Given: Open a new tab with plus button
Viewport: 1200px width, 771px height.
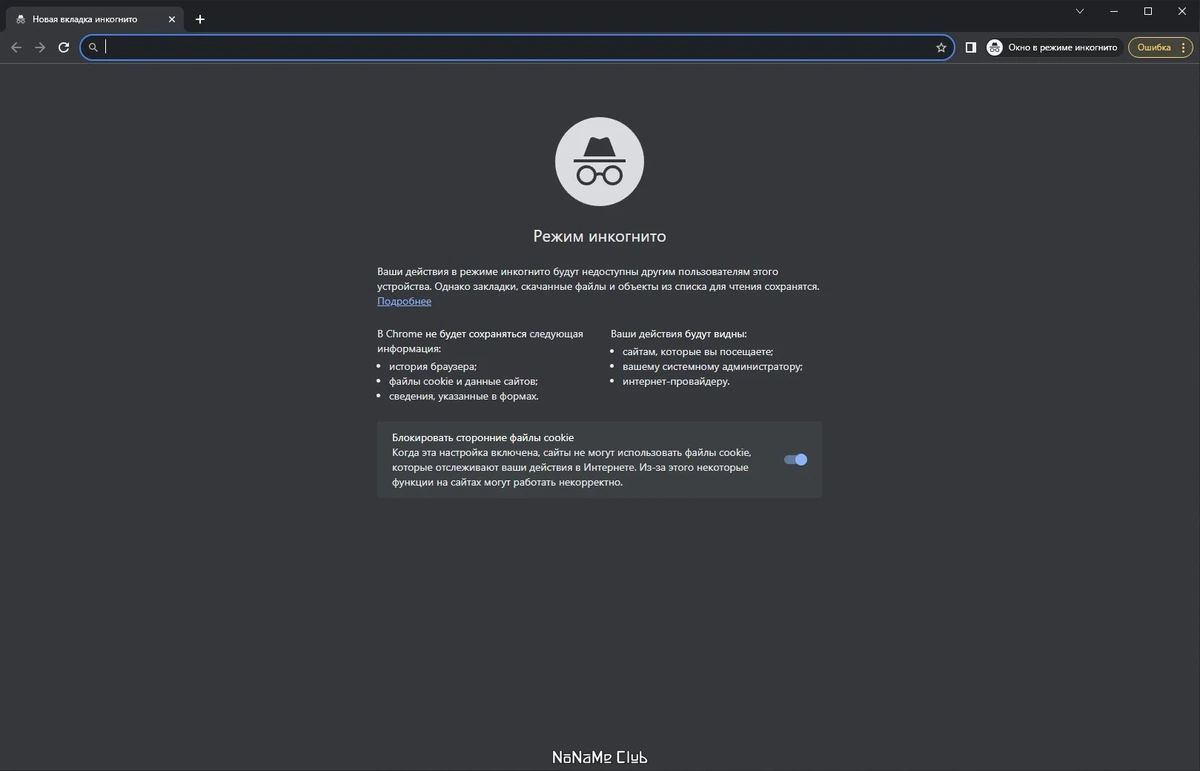Looking at the screenshot, I should click(200, 19).
